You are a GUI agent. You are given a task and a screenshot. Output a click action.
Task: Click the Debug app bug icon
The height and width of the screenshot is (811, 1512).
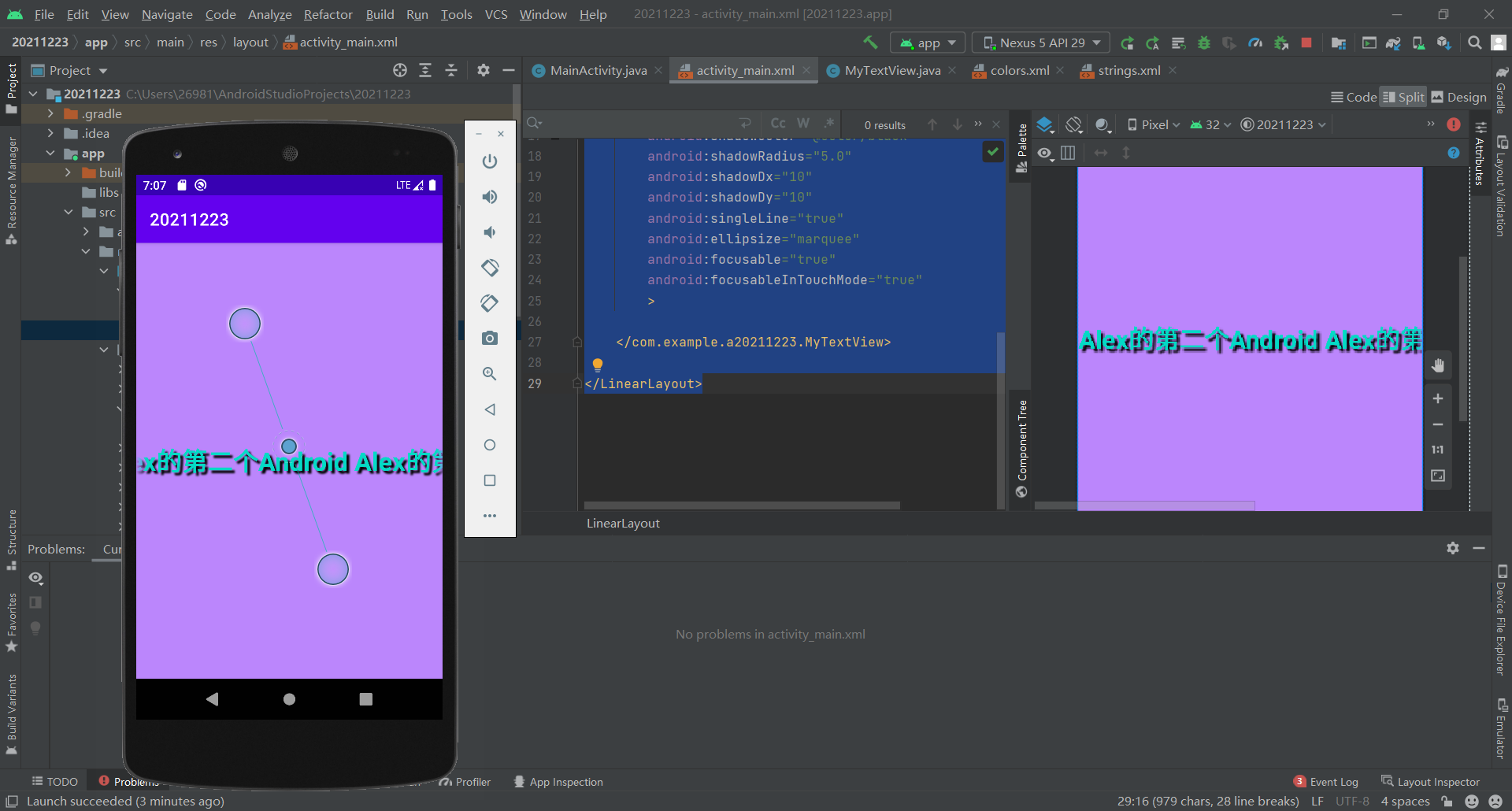(x=1203, y=43)
